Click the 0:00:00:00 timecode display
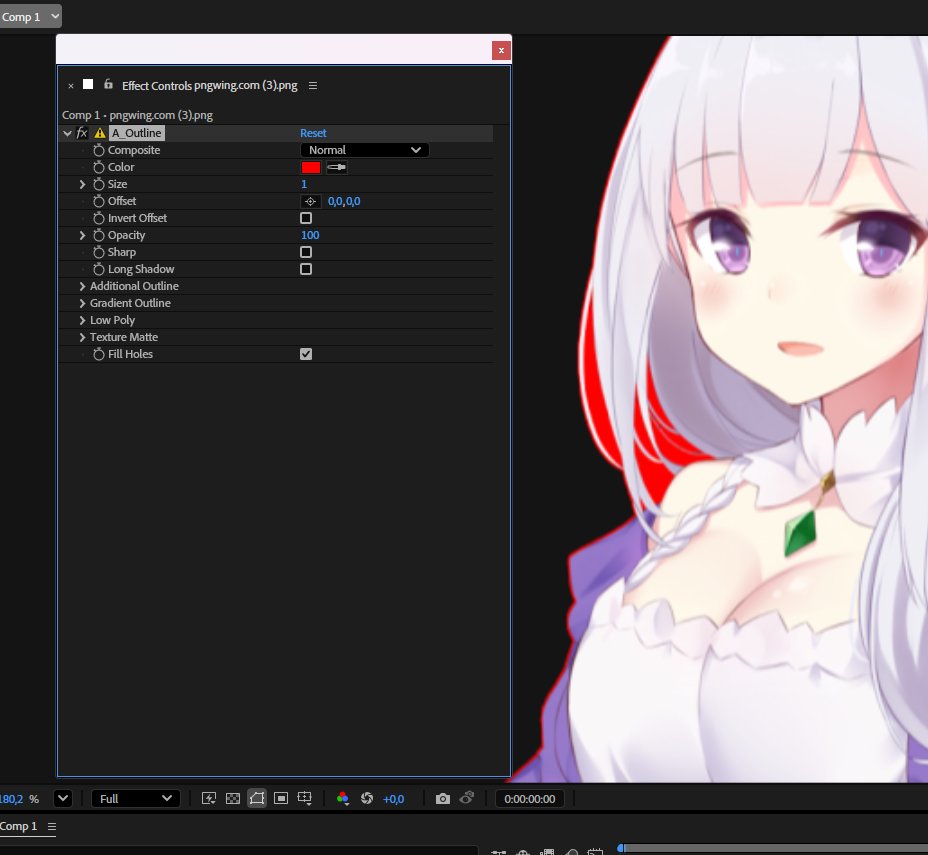 pyautogui.click(x=530, y=799)
